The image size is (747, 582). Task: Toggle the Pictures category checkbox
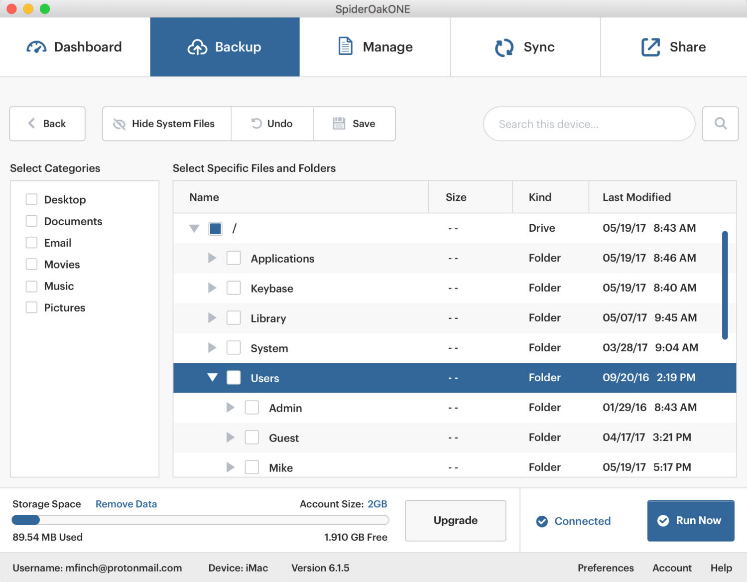(31, 307)
